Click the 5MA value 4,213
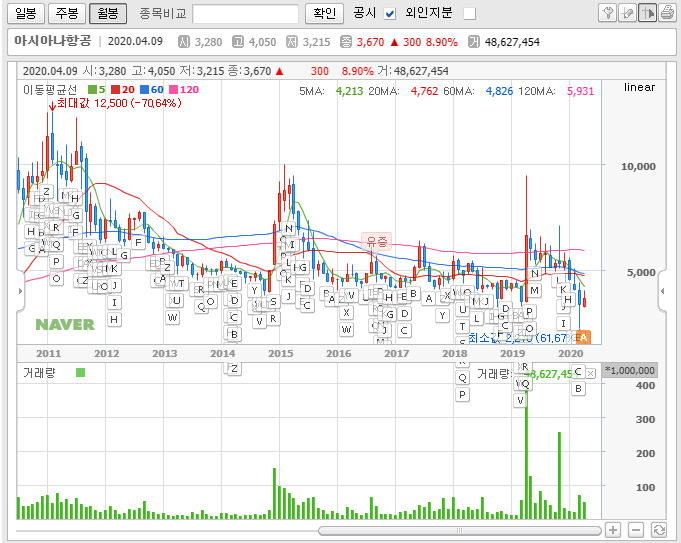The width and height of the screenshot is (681, 543). 349,91
